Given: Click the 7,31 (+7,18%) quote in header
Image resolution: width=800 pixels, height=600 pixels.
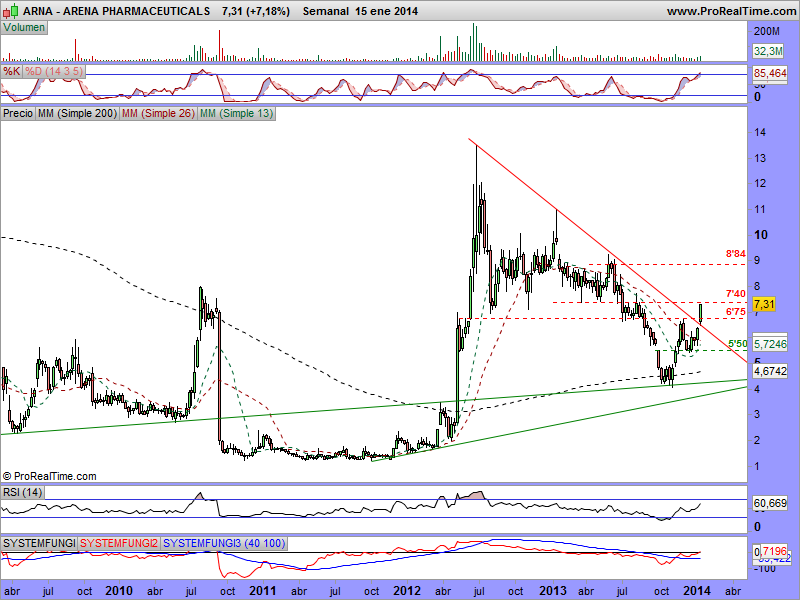Looking at the screenshot, I should coord(256,11).
